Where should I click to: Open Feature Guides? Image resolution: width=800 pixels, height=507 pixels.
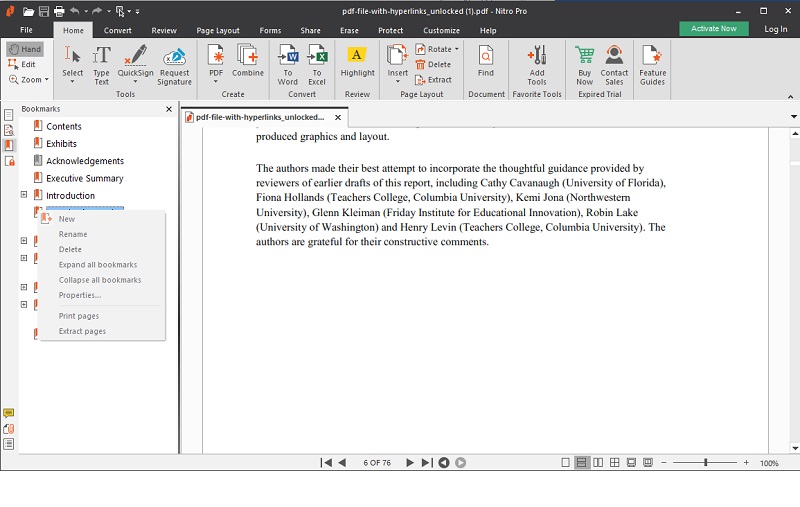click(652, 64)
